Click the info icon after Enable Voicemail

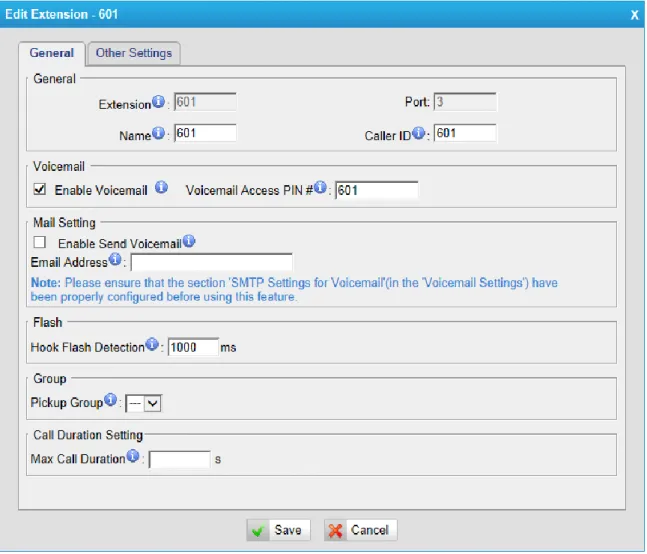click(161, 187)
